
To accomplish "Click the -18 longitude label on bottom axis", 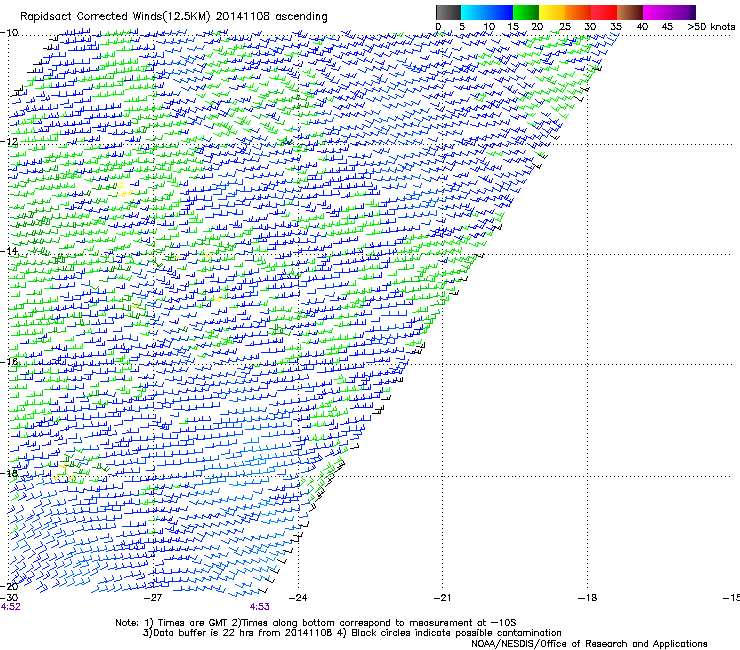I will [x=588, y=598].
